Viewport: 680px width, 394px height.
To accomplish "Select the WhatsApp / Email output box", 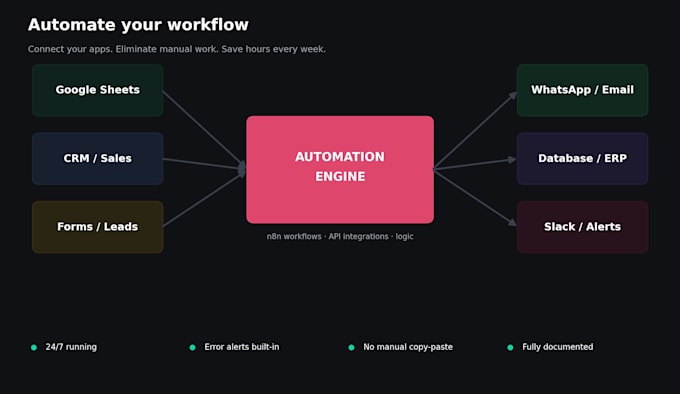I will point(582,90).
